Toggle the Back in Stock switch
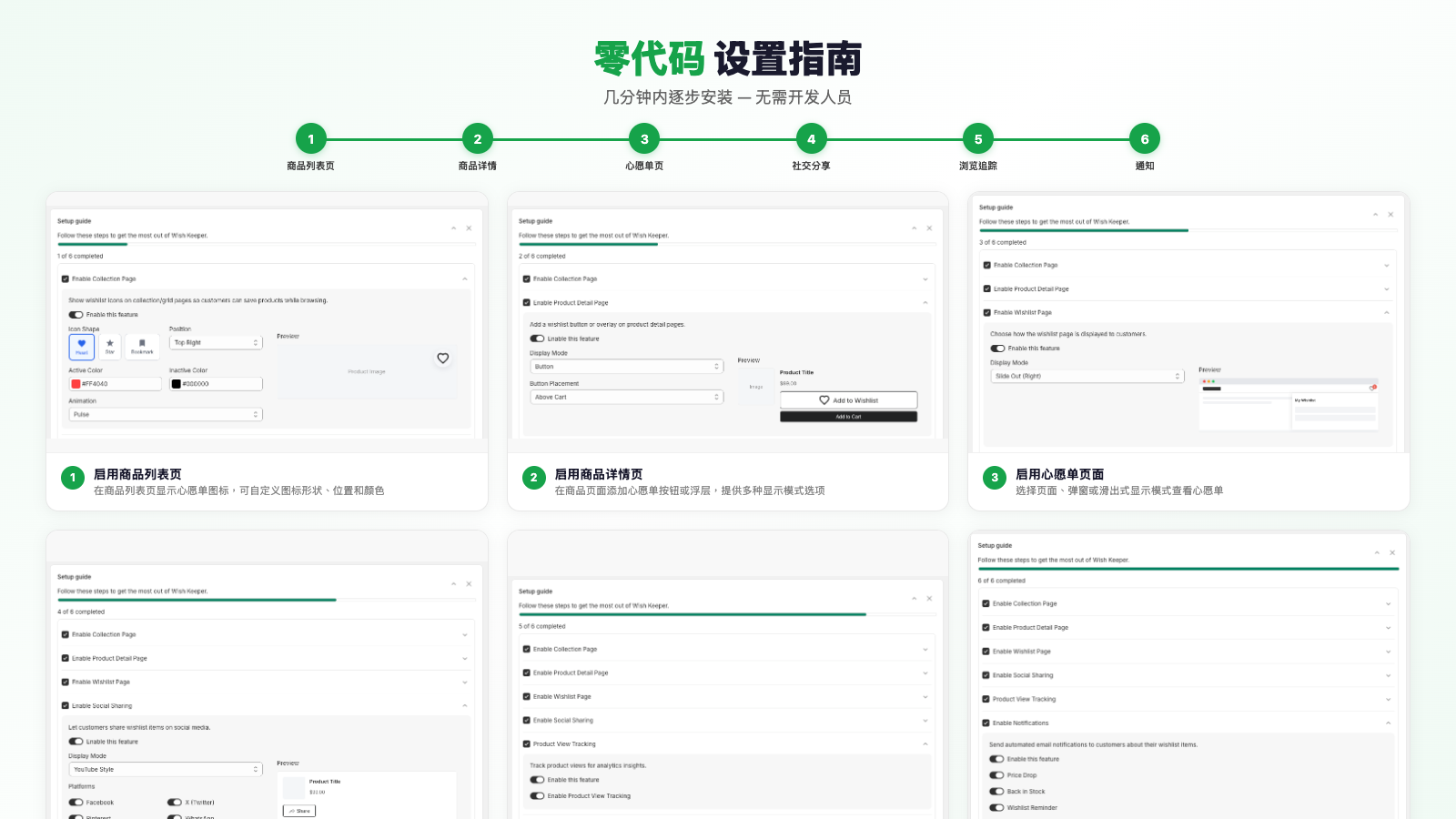 click(997, 792)
